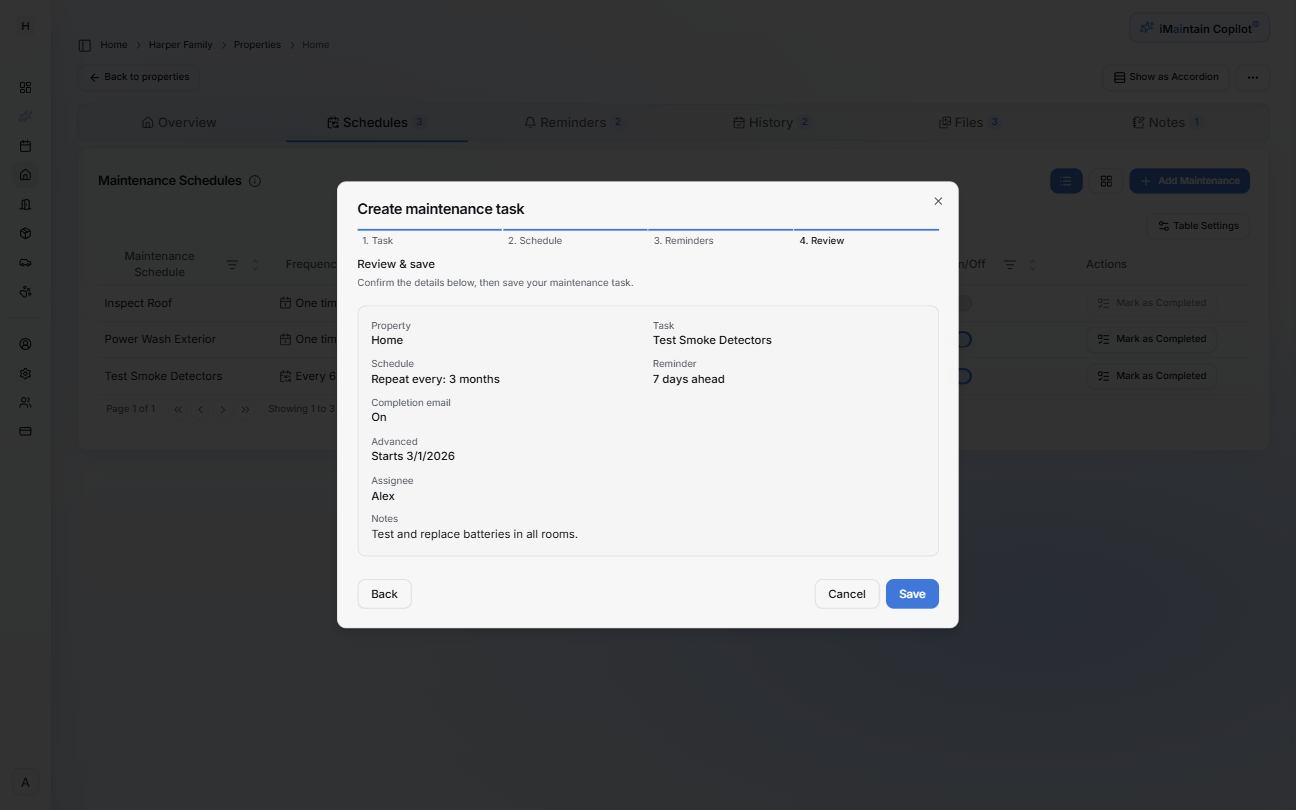Click the vehicle icon in the sidebar
Viewport: 1296px width, 810px height.
coord(25,262)
